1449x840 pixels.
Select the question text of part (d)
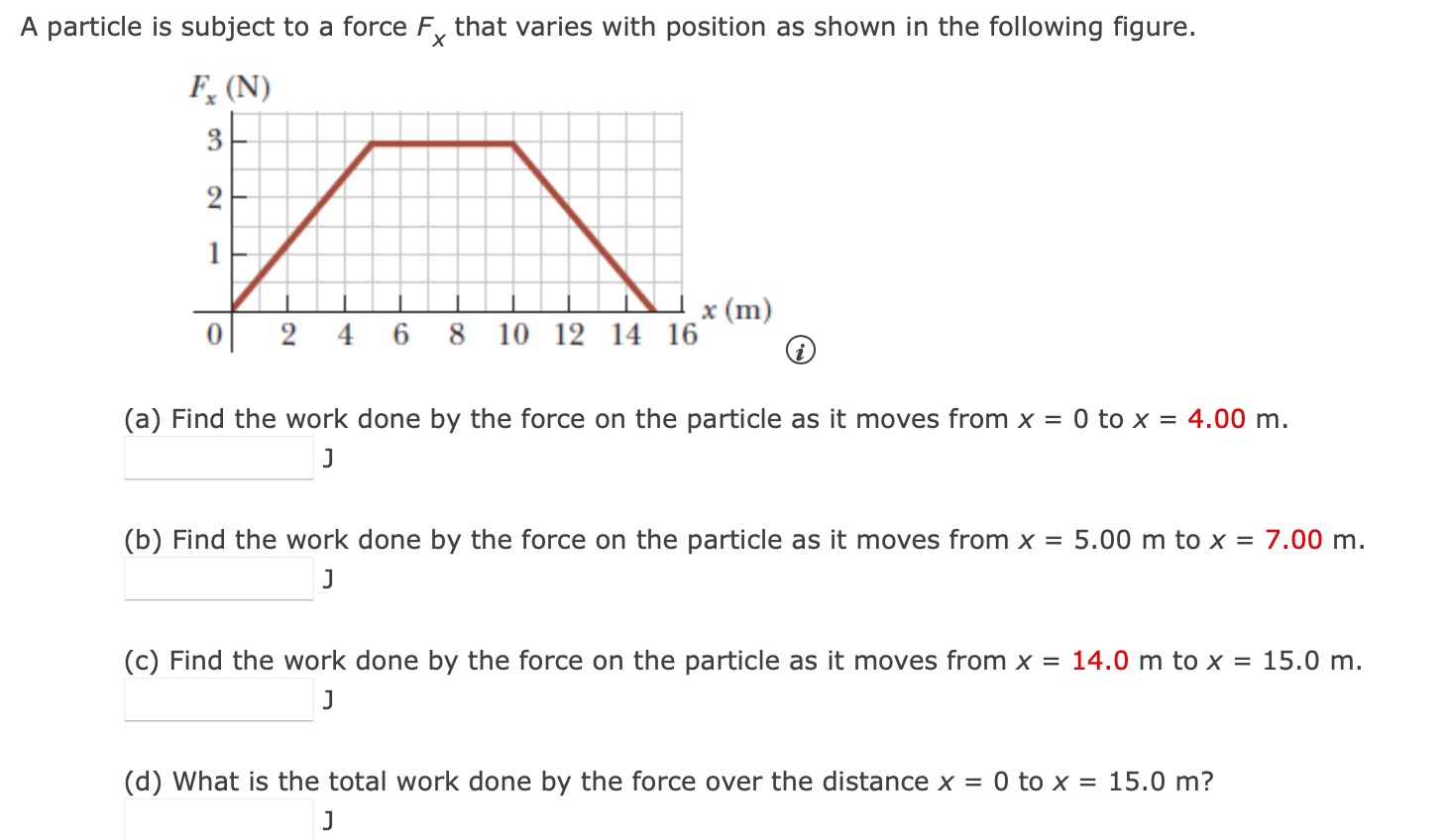pos(669,782)
